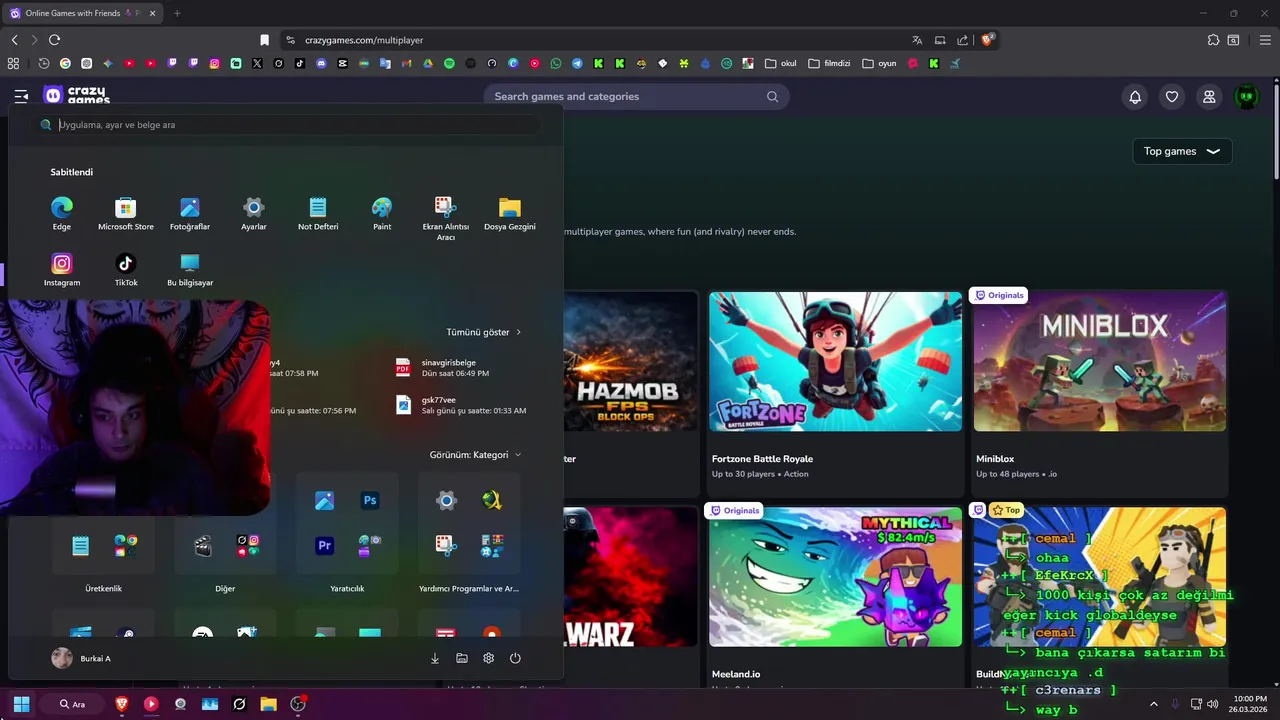Open Miniblox game thumbnail
1280x720 pixels.
1100,362
